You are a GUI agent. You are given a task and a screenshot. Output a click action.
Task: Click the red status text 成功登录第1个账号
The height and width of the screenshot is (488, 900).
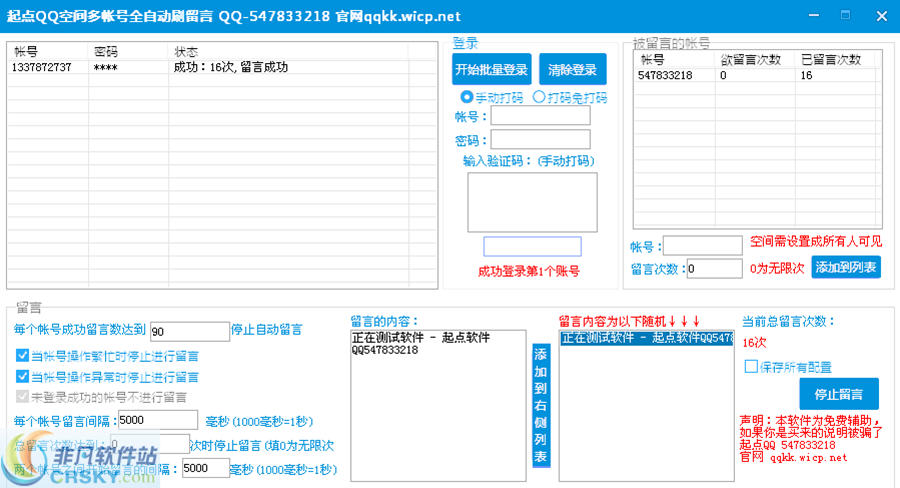coord(529,271)
